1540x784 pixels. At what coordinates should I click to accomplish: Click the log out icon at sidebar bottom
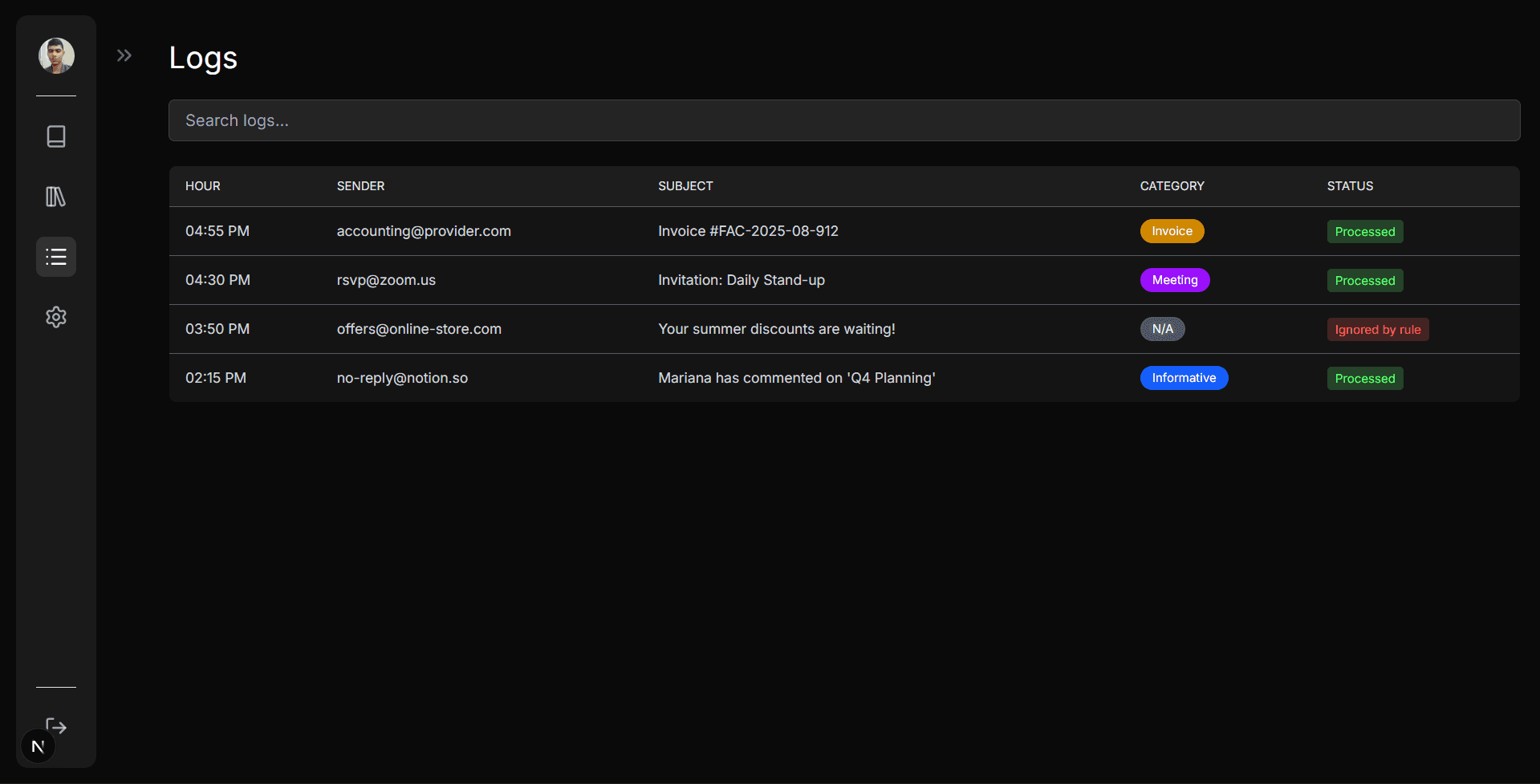coord(55,726)
